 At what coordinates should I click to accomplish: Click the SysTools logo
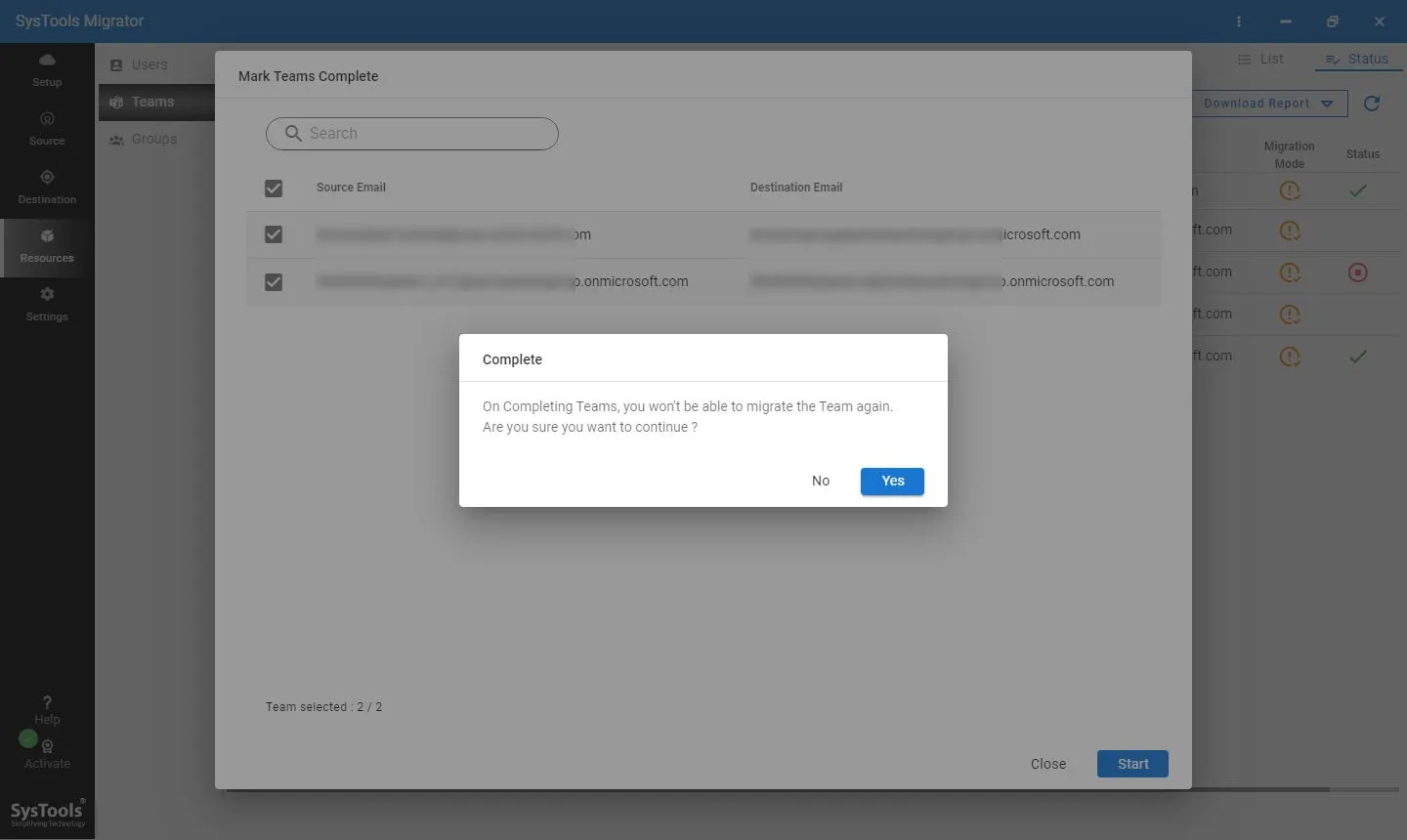tap(47, 813)
